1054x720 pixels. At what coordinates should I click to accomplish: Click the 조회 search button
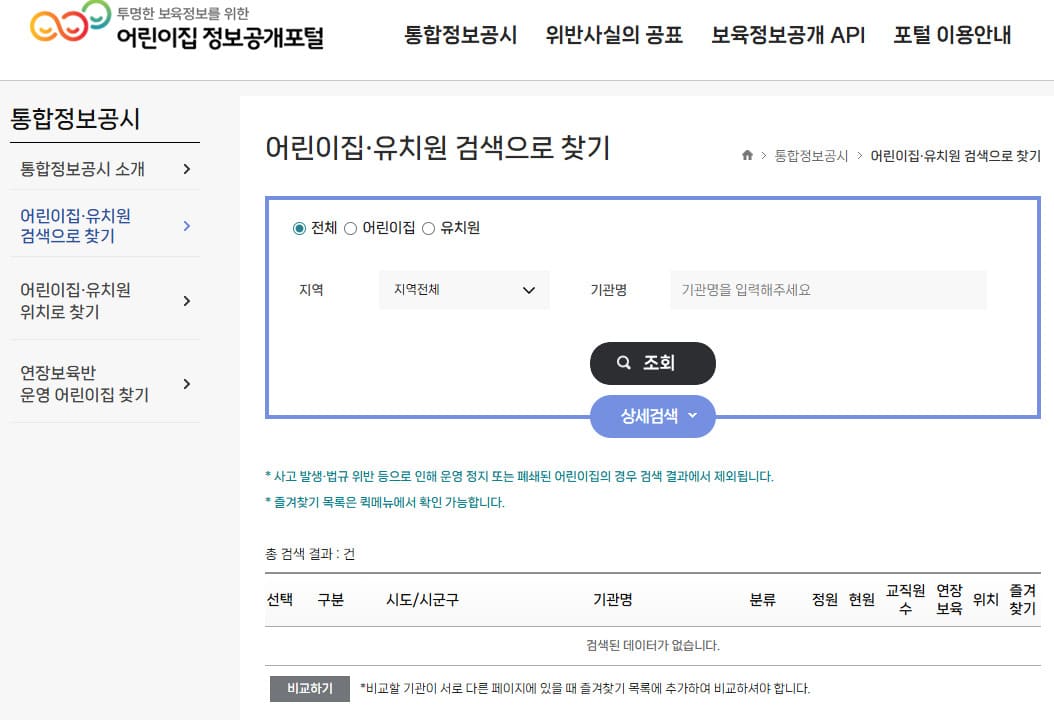(652, 363)
